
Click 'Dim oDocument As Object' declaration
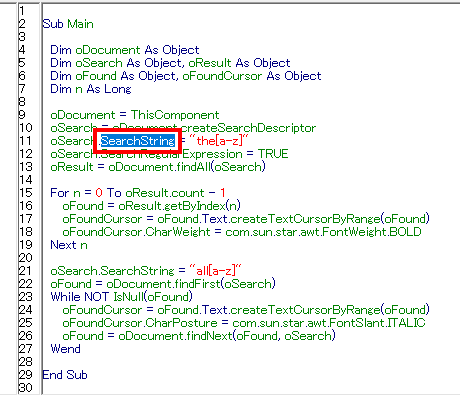(x=125, y=50)
